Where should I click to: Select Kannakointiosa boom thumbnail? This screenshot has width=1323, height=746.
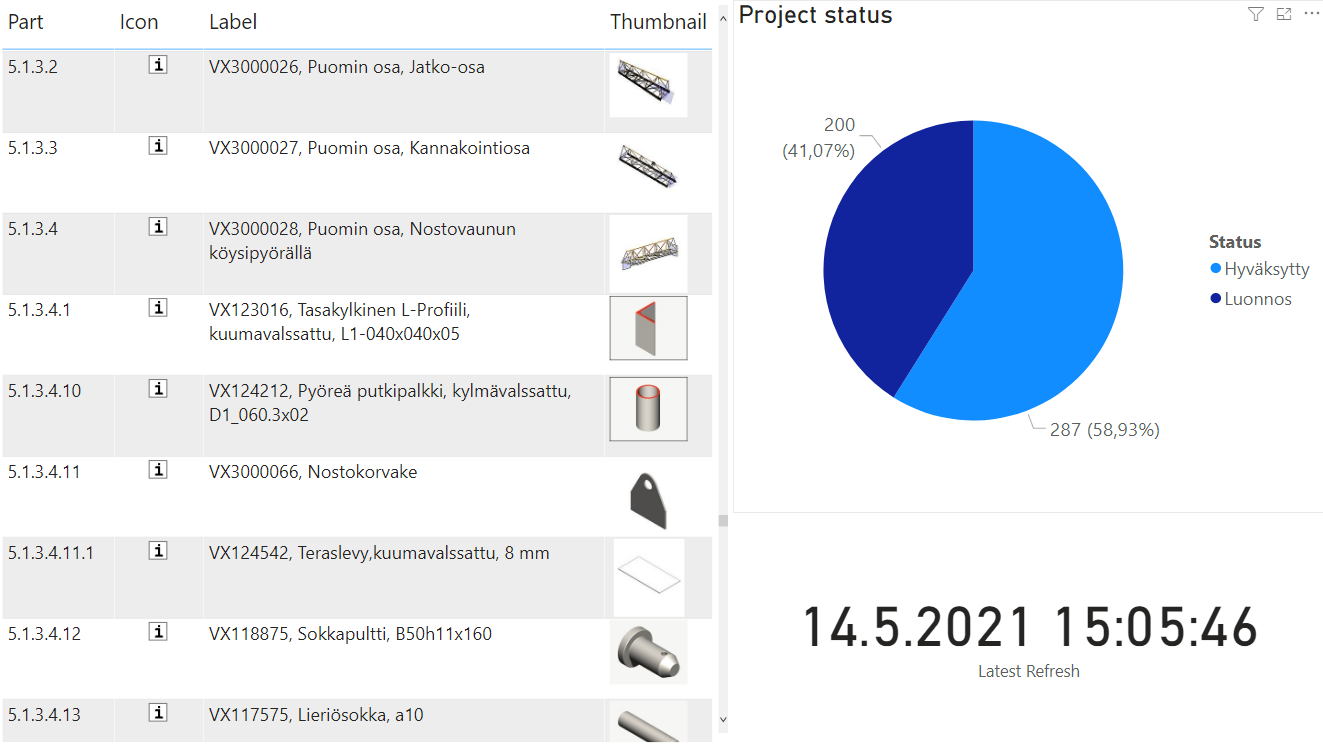tap(648, 166)
